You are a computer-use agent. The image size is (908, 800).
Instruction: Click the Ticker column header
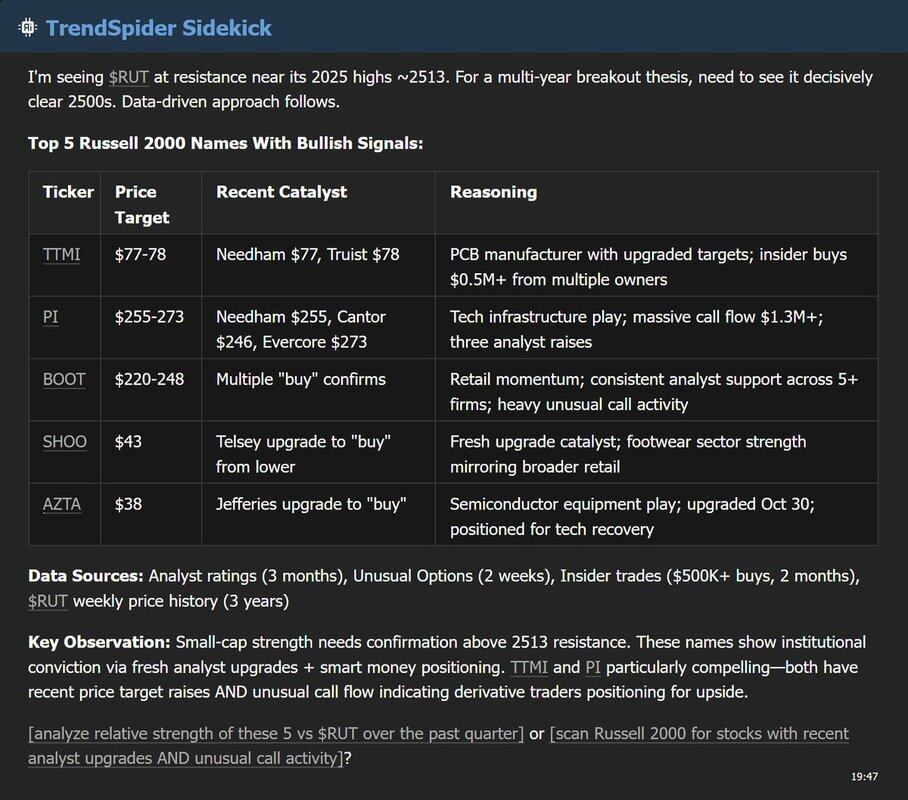click(x=68, y=191)
